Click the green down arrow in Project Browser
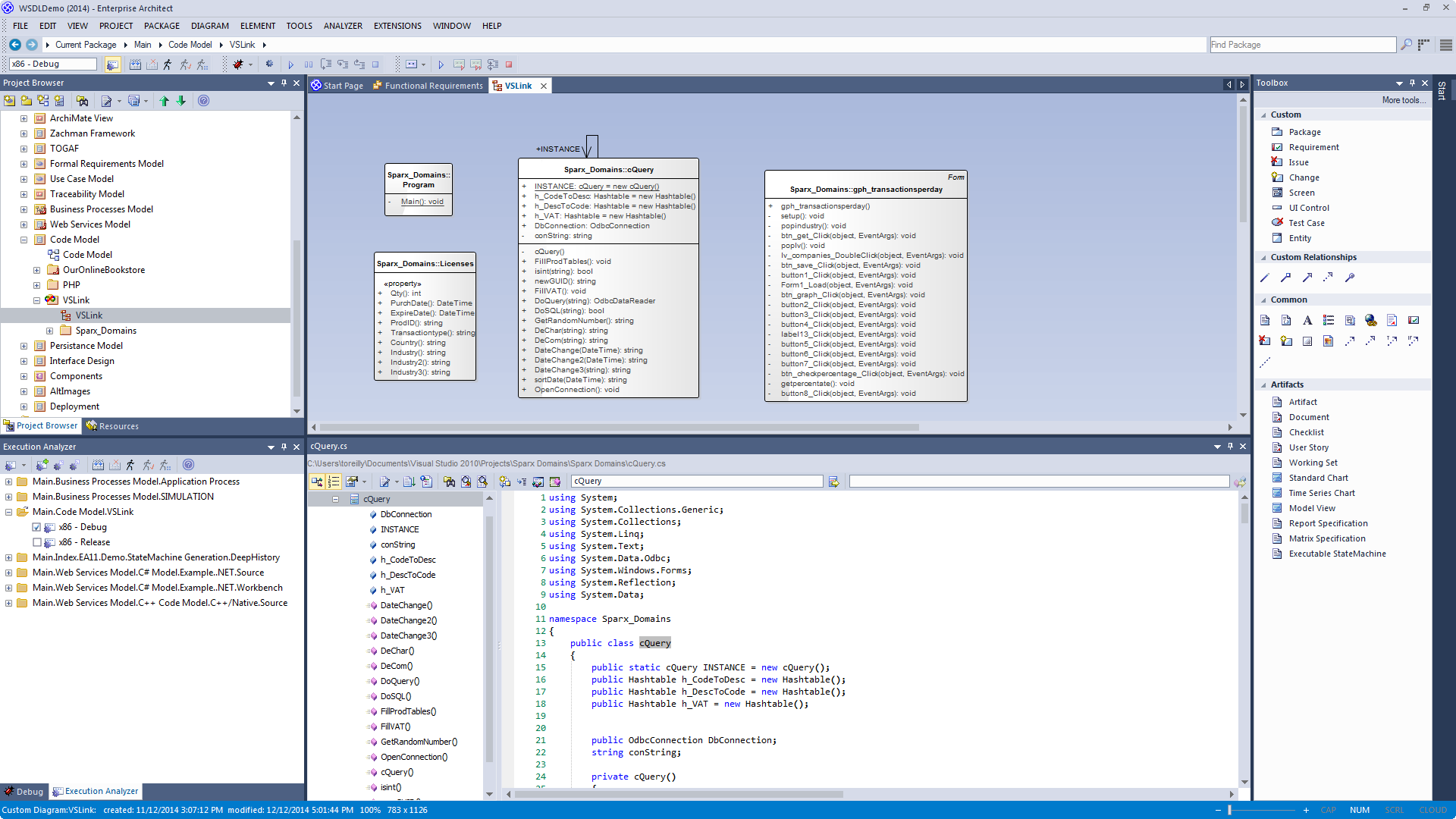This screenshot has width=1456, height=819. point(181,101)
